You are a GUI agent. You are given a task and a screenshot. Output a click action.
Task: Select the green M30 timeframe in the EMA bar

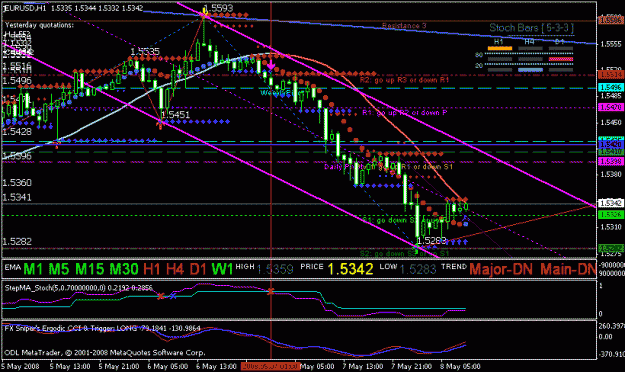[x=124, y=269]
